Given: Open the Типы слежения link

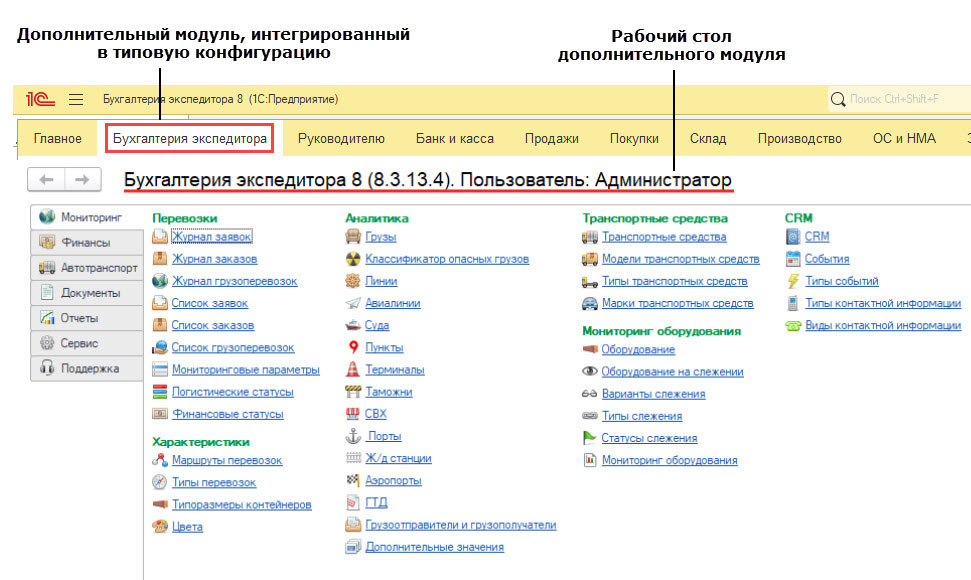Looking at the screenshot, I should (x=642, y=416).
